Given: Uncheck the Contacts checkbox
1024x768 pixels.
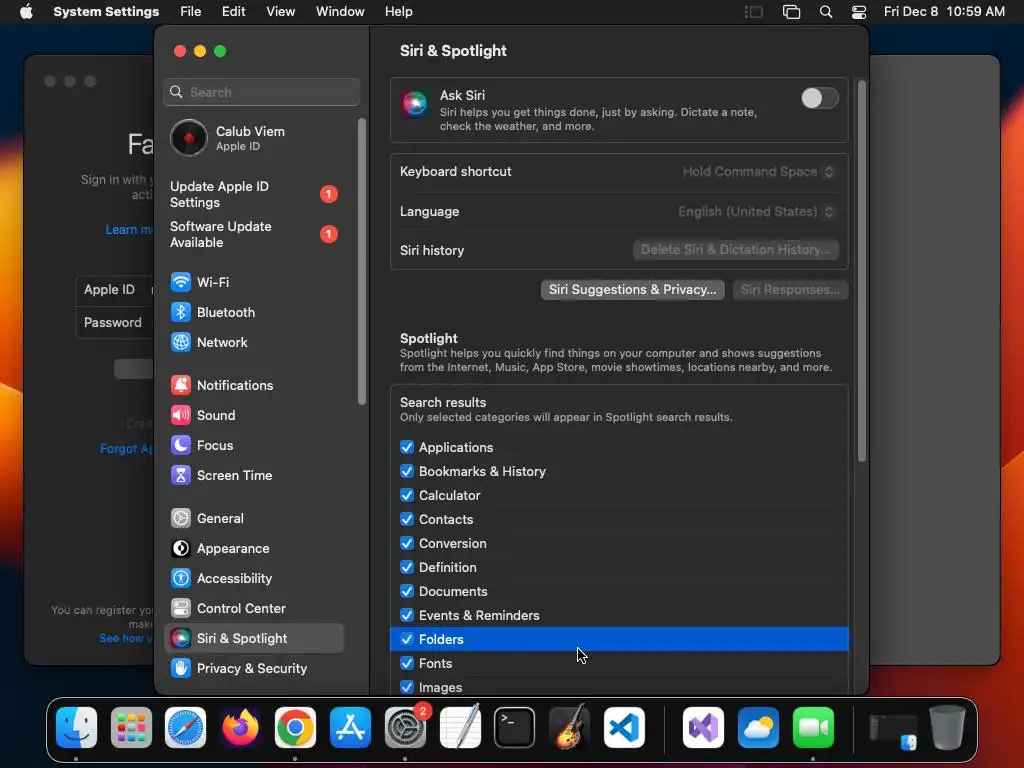Looking at the screenshot, I should pos(407,519).
